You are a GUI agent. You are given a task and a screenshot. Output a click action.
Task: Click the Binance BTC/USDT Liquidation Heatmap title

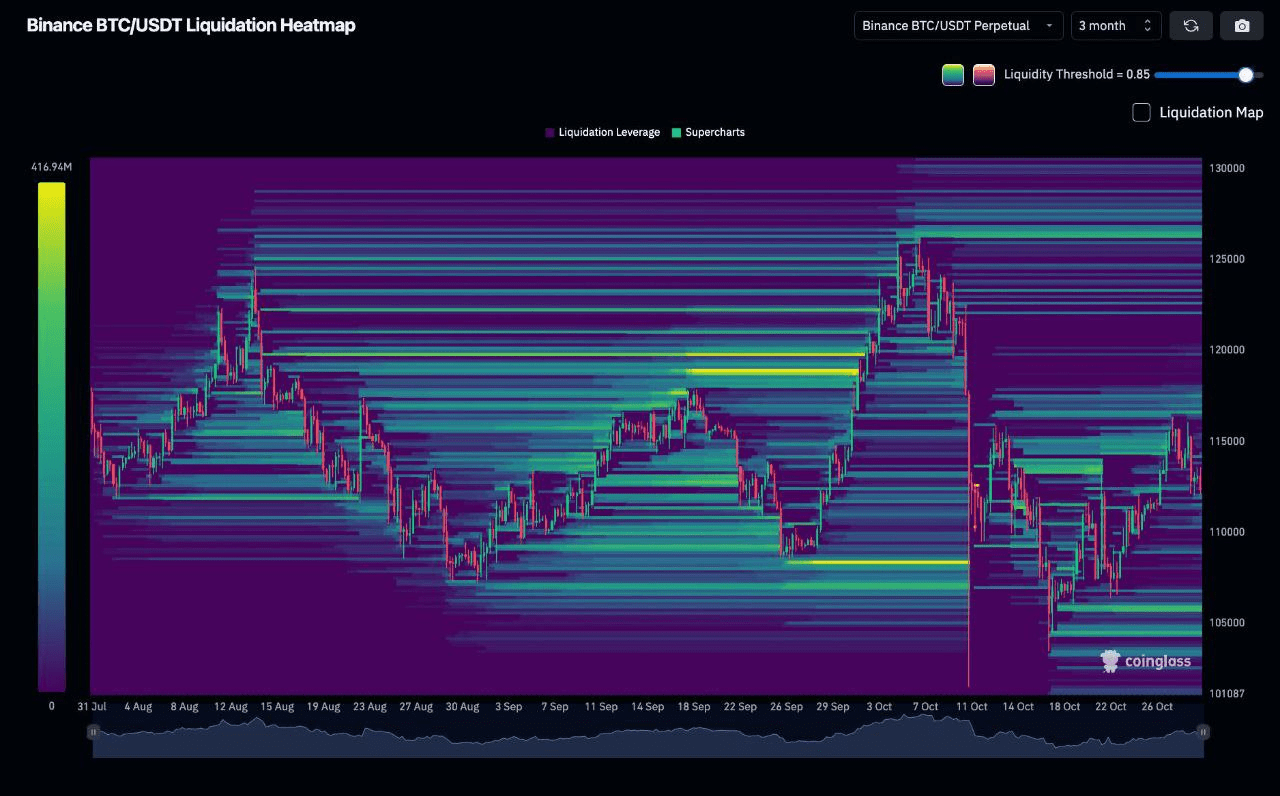click(x=191, y=25)
